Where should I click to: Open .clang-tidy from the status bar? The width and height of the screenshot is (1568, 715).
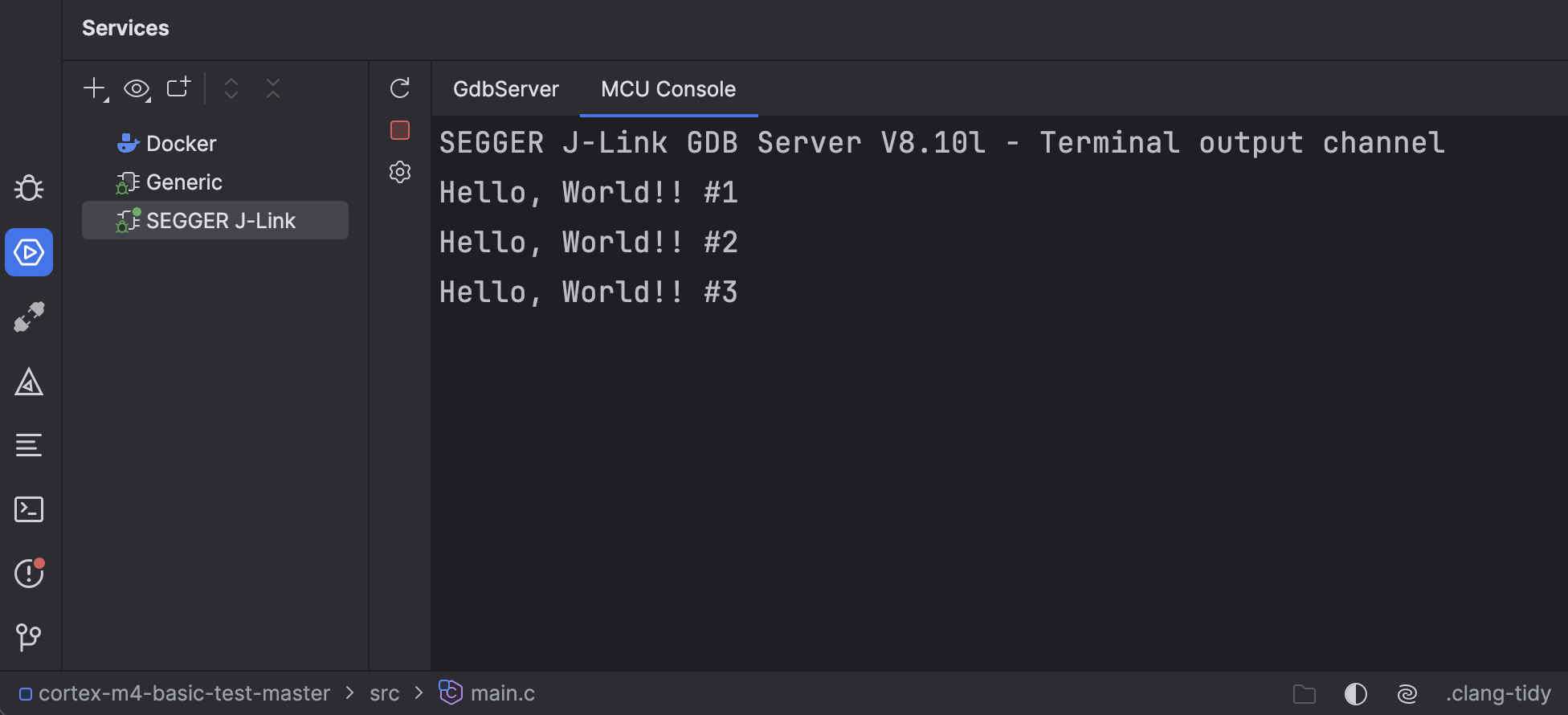pos(1498,693)
